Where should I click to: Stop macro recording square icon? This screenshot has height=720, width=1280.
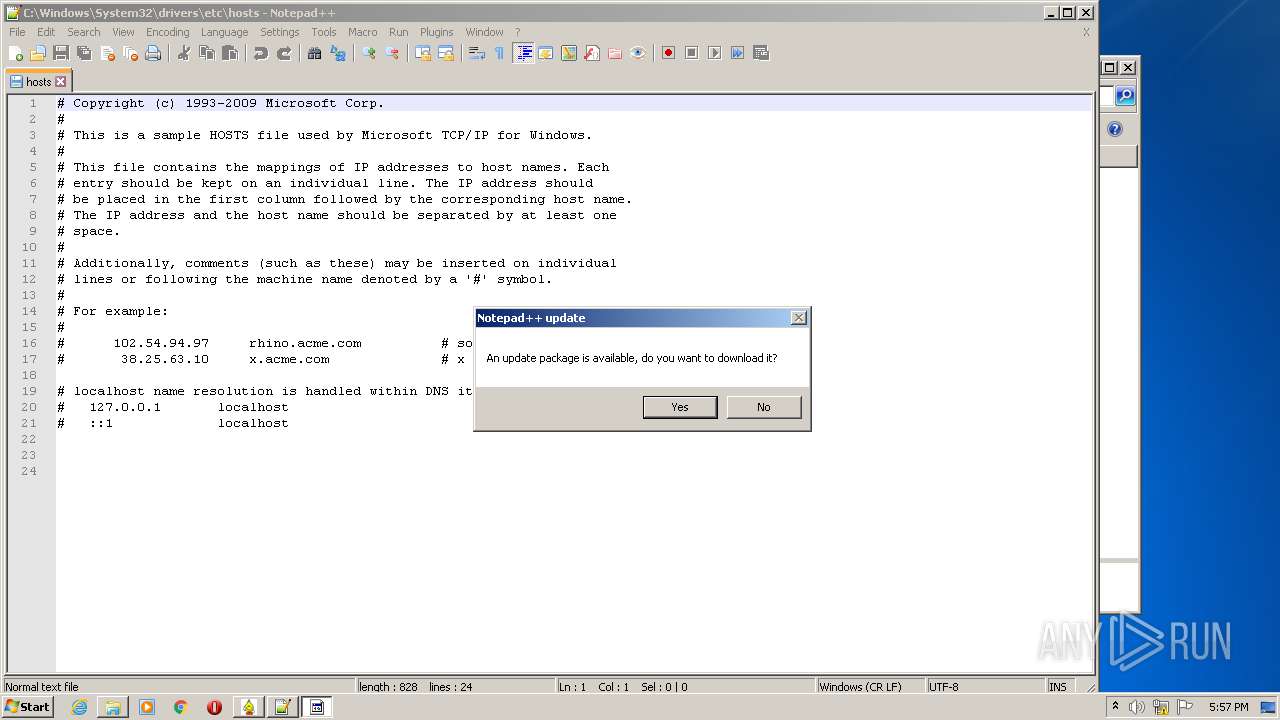tap(691, 53)
